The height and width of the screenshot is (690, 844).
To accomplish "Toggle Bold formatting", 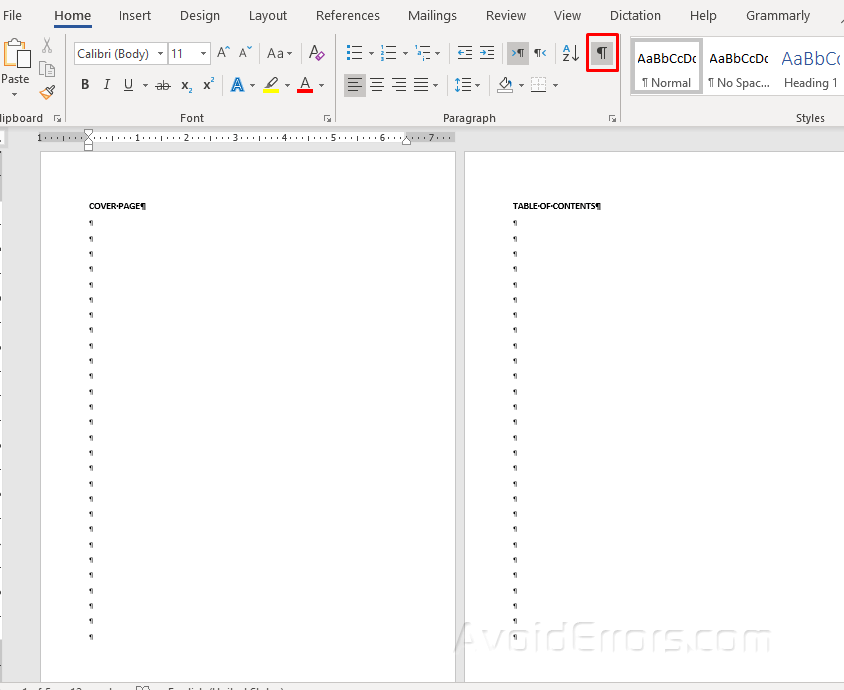I will [x=85, y=85].
